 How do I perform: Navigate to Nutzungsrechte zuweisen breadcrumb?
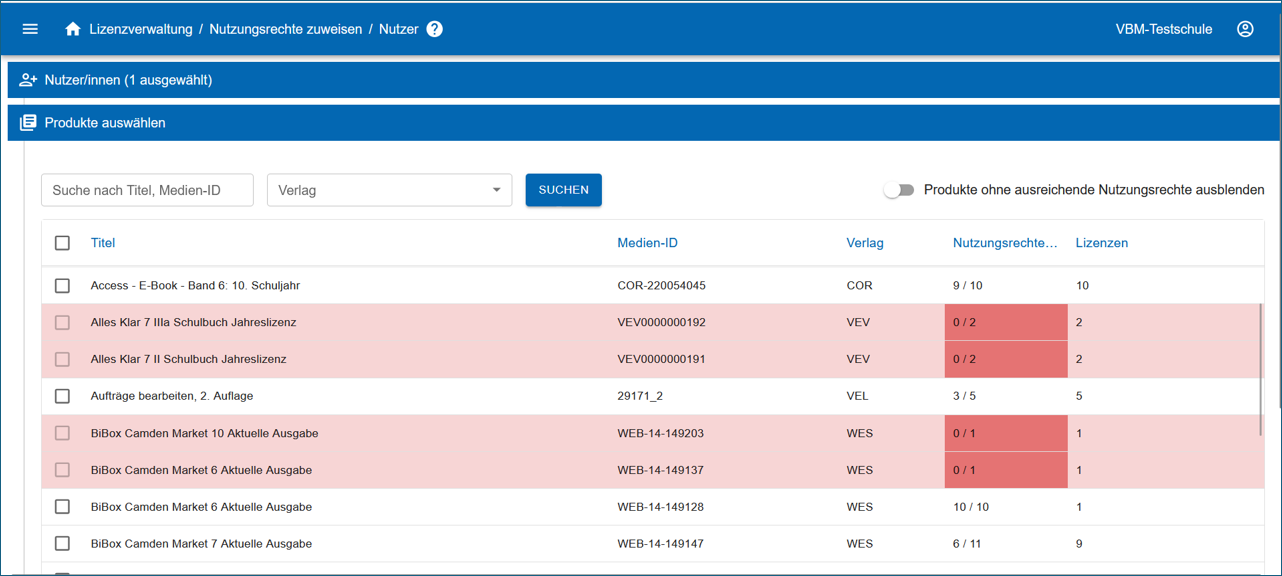click(285, 29)
